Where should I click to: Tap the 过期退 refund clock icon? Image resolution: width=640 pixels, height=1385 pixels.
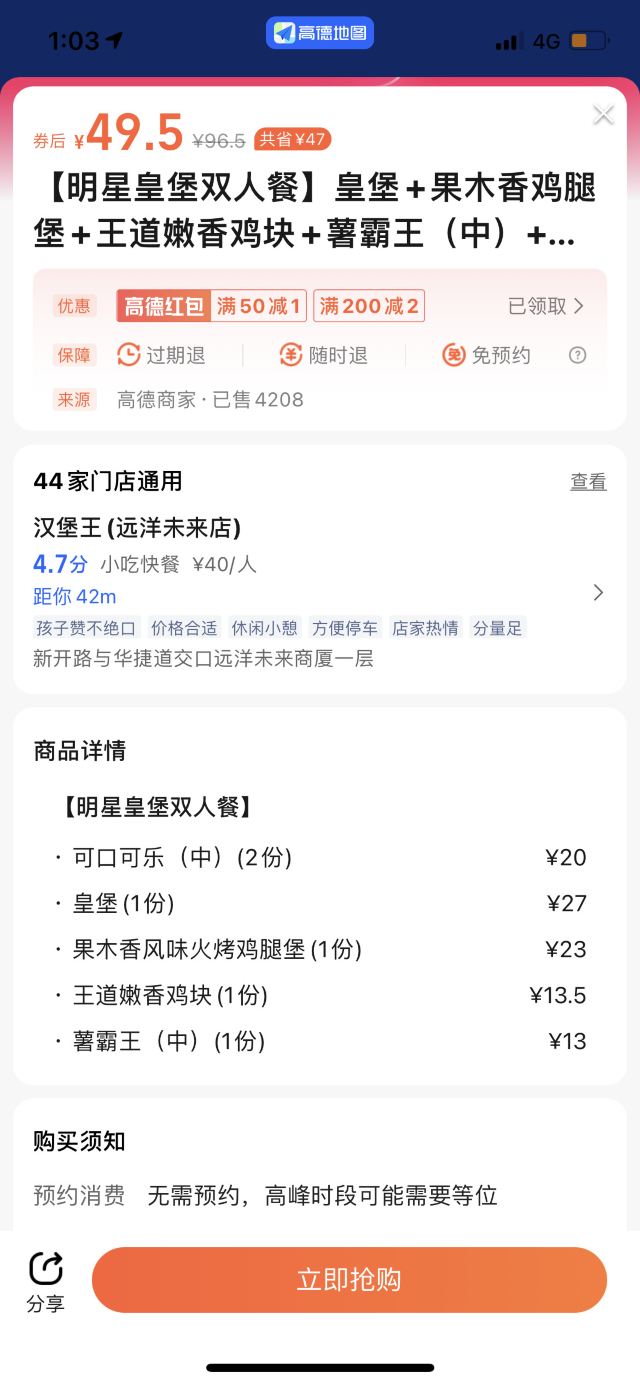pyautogui.click(x=129, y=355)
